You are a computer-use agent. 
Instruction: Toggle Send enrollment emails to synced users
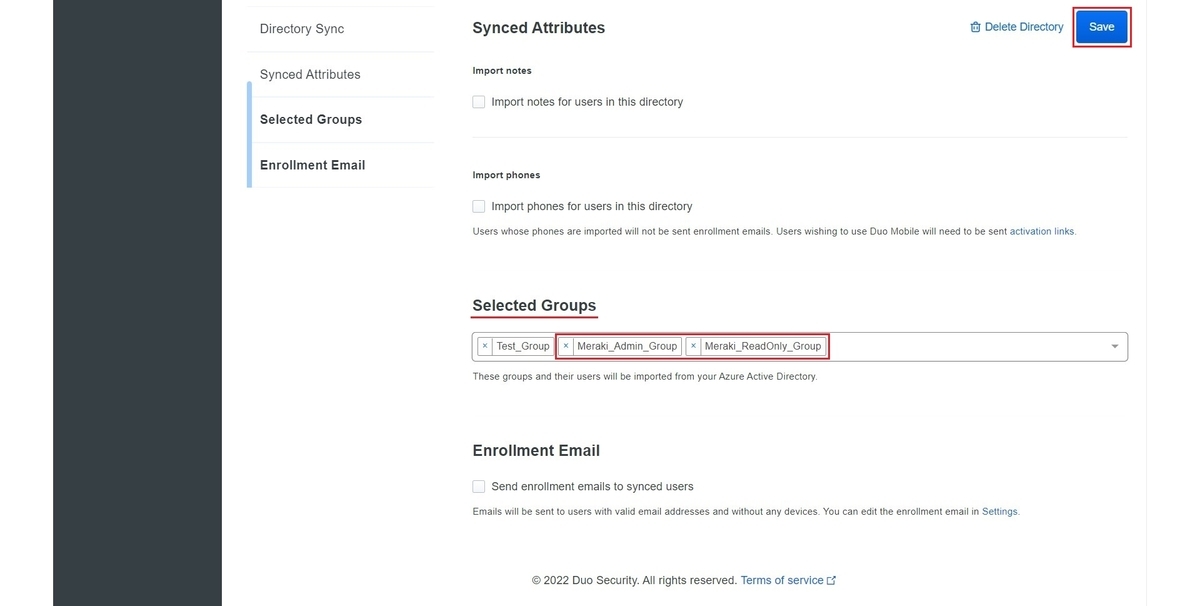coord(479,487)
